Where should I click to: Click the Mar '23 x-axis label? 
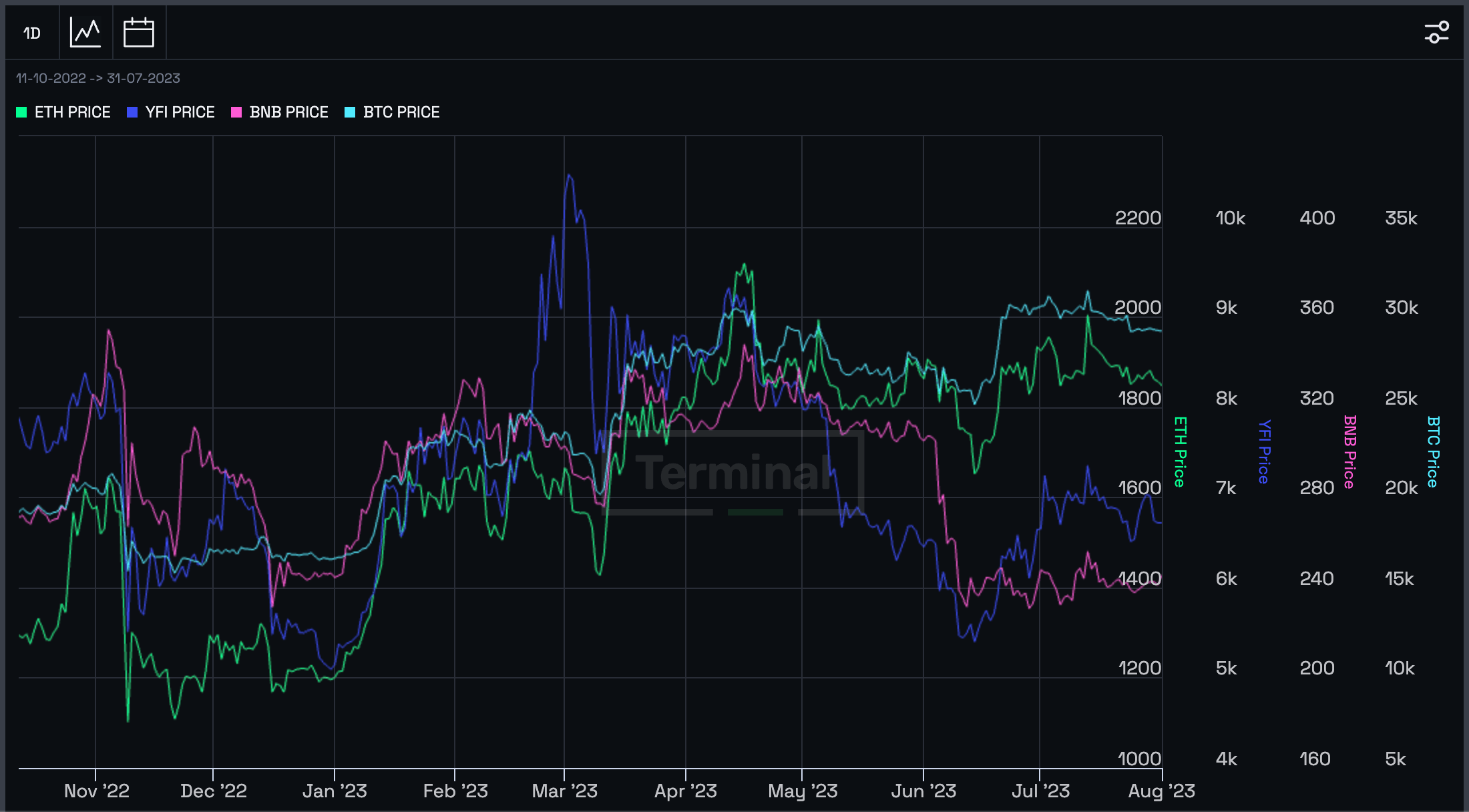click(565, 791)
